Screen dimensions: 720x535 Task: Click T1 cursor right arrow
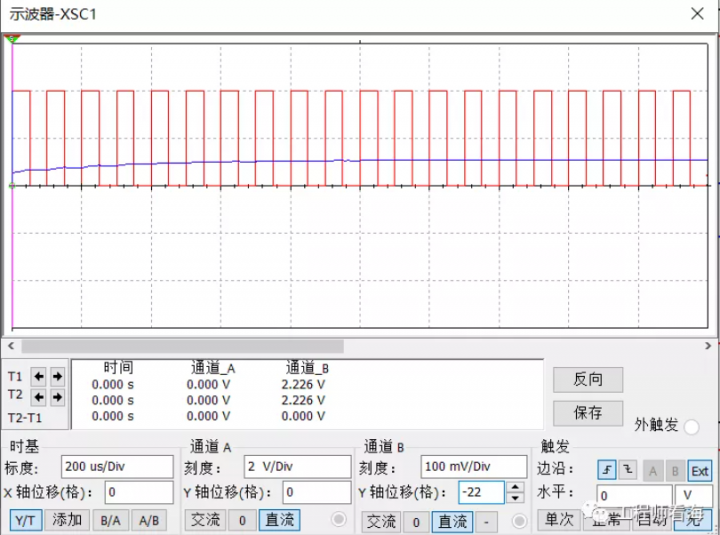57,377
